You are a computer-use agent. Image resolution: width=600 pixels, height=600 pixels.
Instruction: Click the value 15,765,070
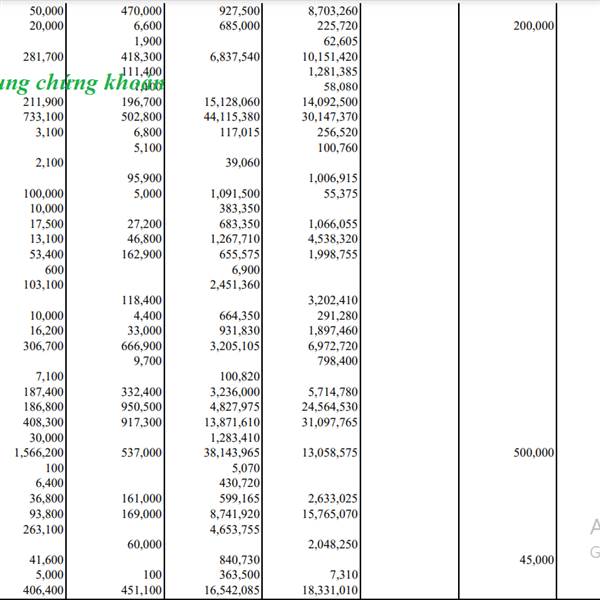(329, 514)
